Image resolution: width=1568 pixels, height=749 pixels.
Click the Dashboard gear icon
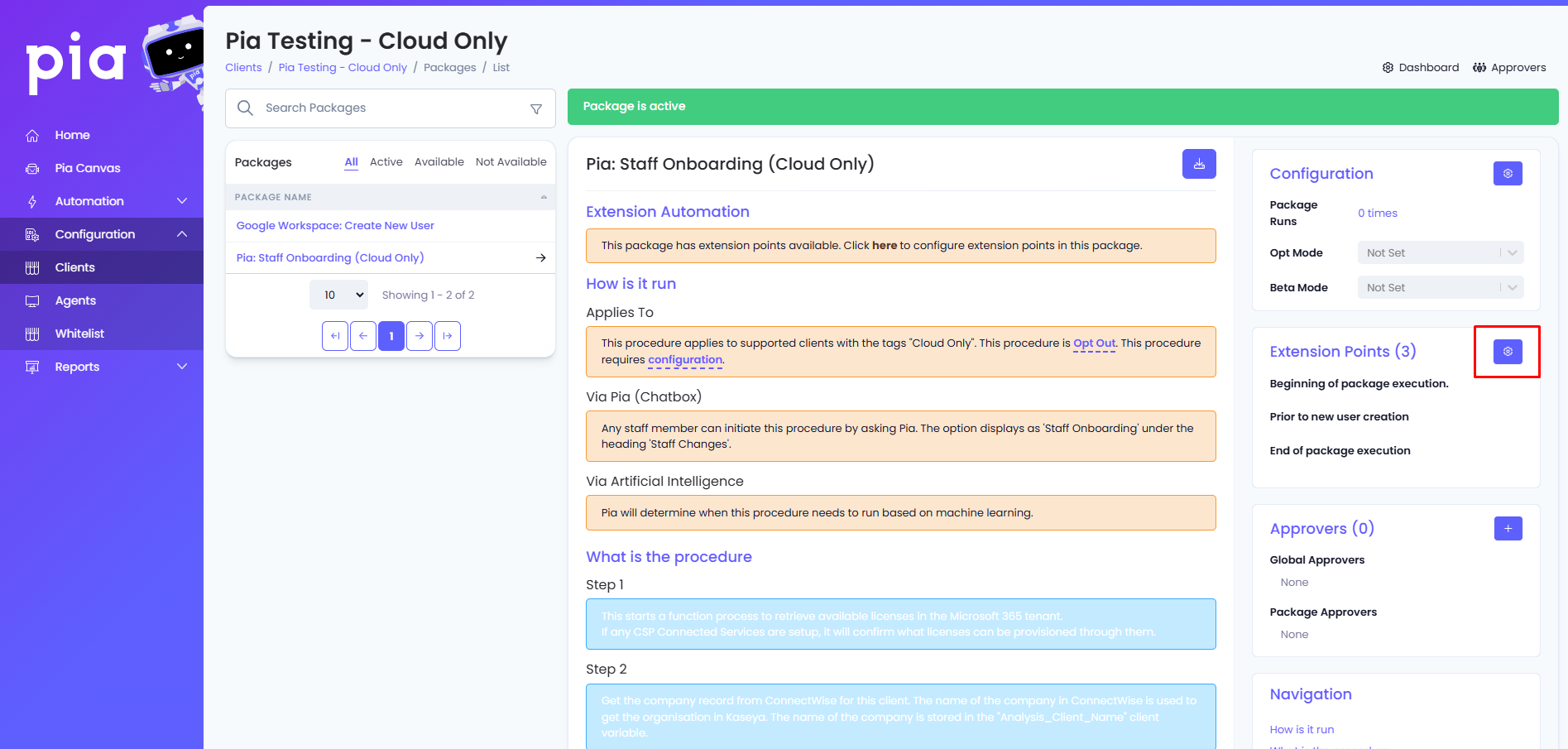tap(1388, 68)
